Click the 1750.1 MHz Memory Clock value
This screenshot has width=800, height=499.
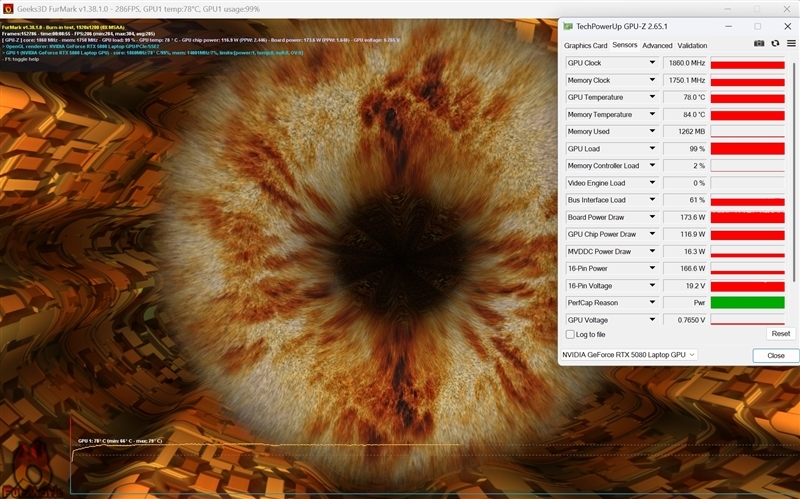coord(685,80)
